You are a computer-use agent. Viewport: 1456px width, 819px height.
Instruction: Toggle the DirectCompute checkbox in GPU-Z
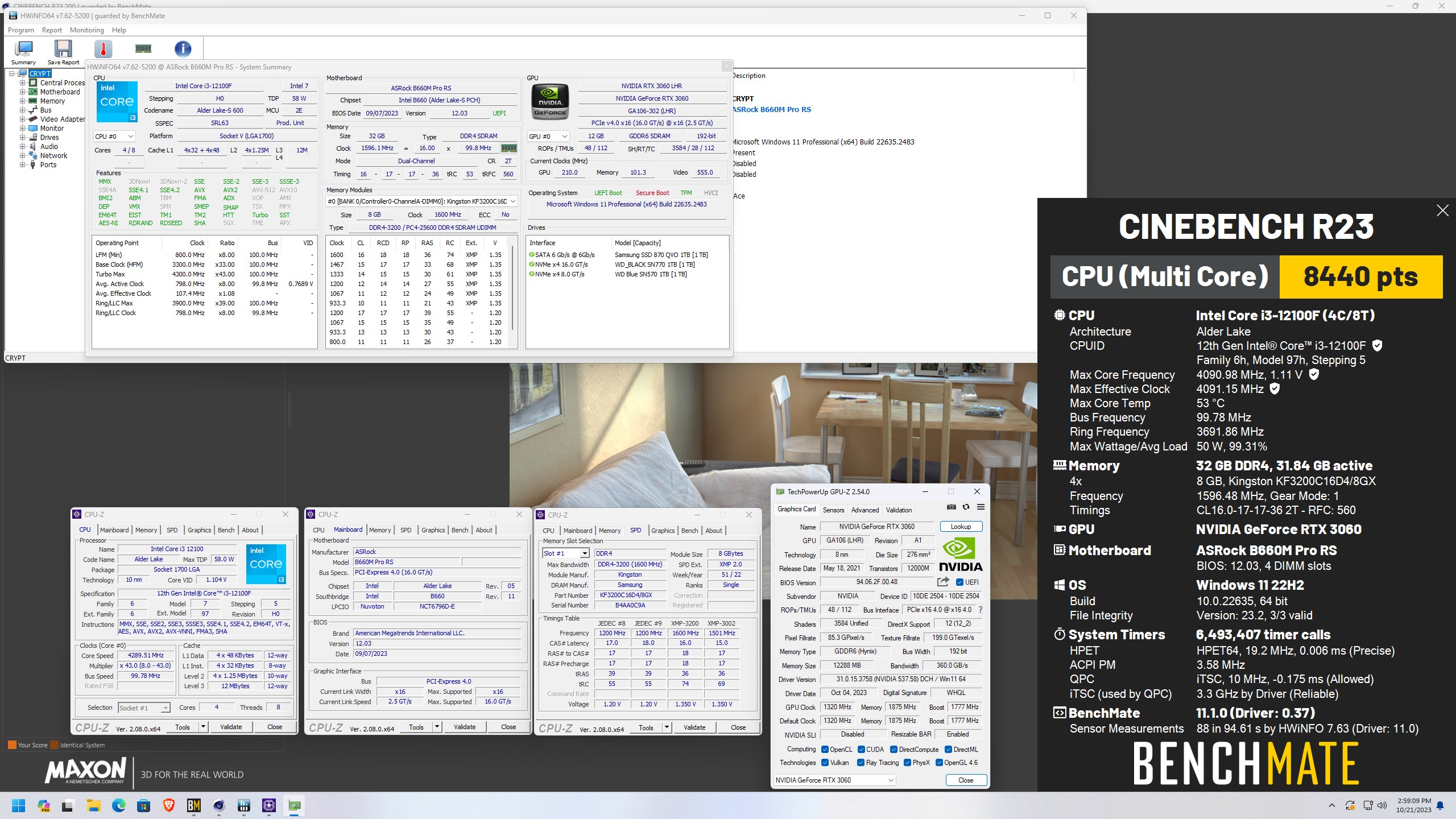894,750
